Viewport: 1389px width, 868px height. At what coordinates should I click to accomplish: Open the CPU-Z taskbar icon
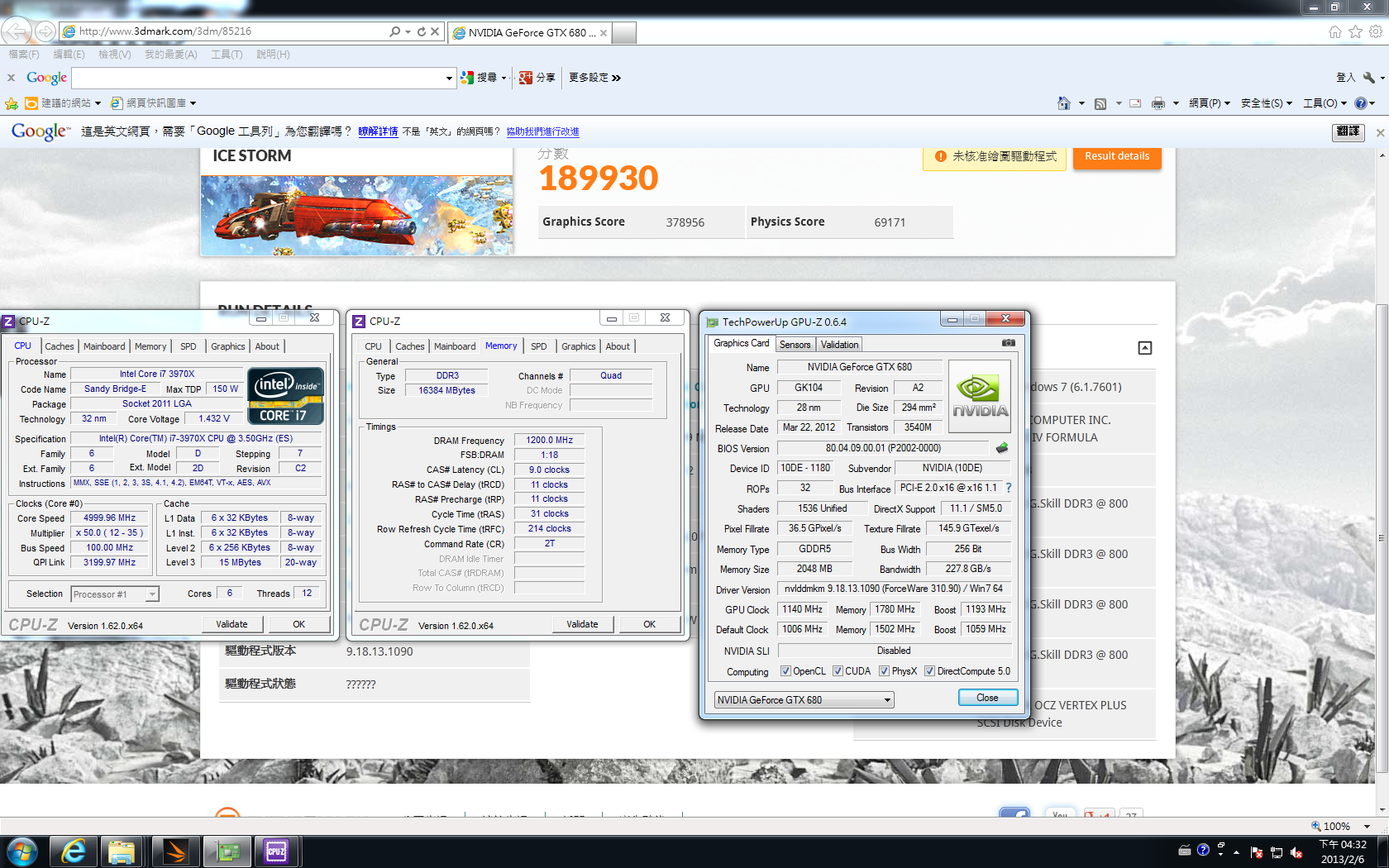[x=276, y=851]
